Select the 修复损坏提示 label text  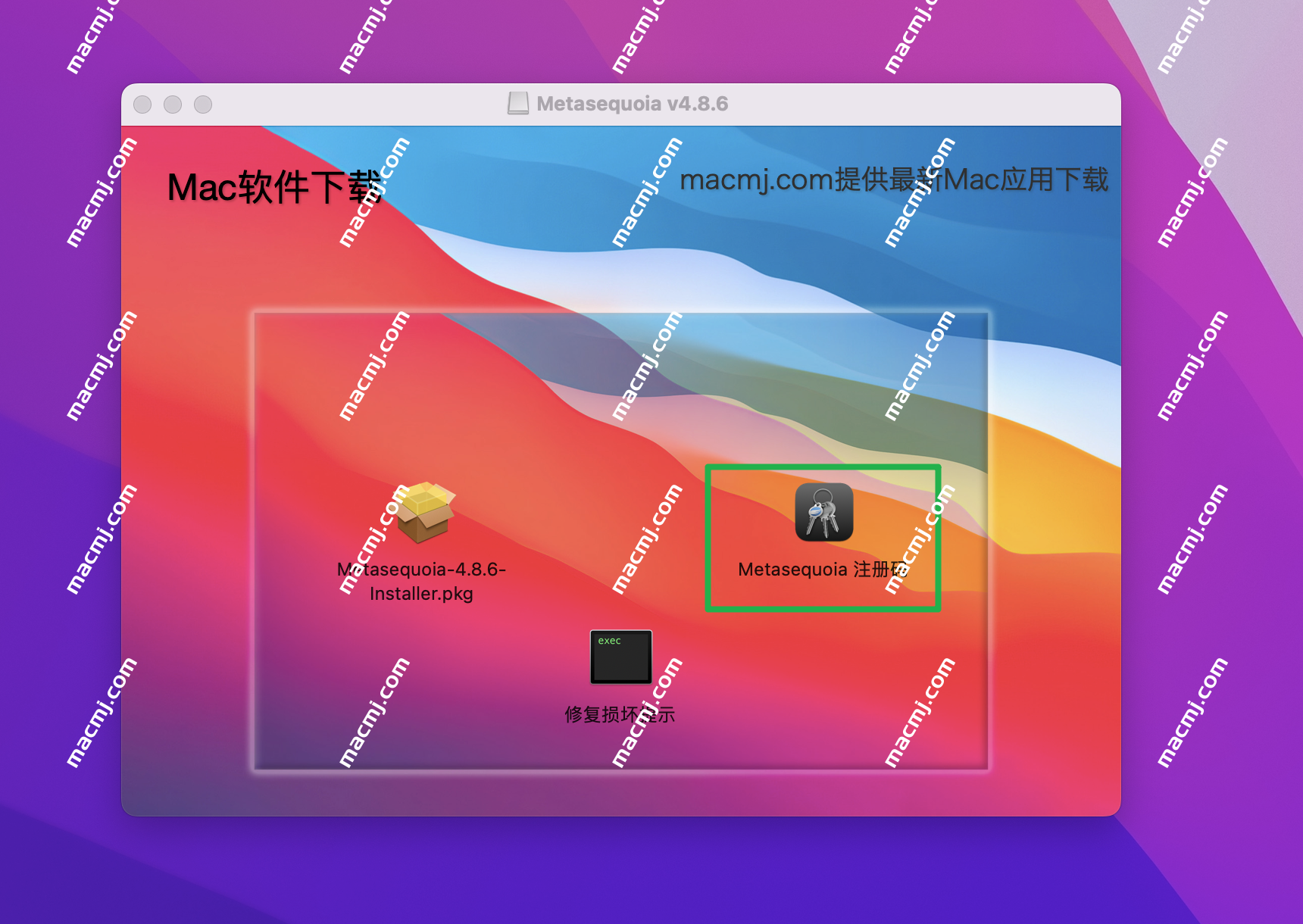coord(620,714)
